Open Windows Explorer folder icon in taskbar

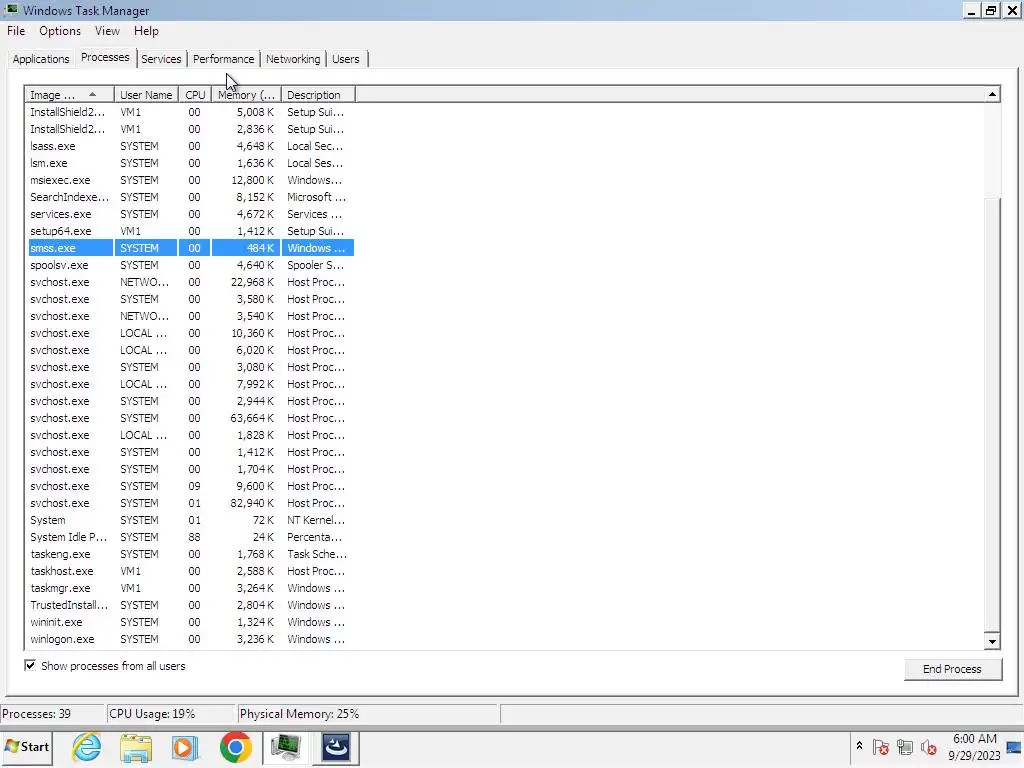pyautogui.click(x=136, y=747)
